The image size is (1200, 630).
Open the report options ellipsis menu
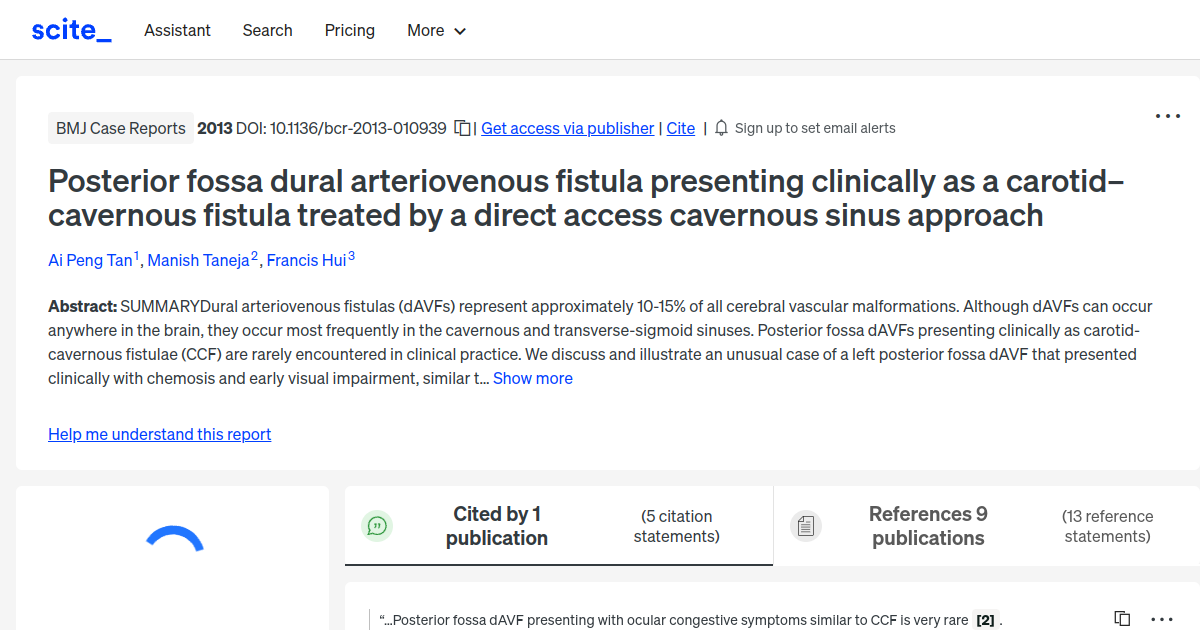coord(1167,116)
